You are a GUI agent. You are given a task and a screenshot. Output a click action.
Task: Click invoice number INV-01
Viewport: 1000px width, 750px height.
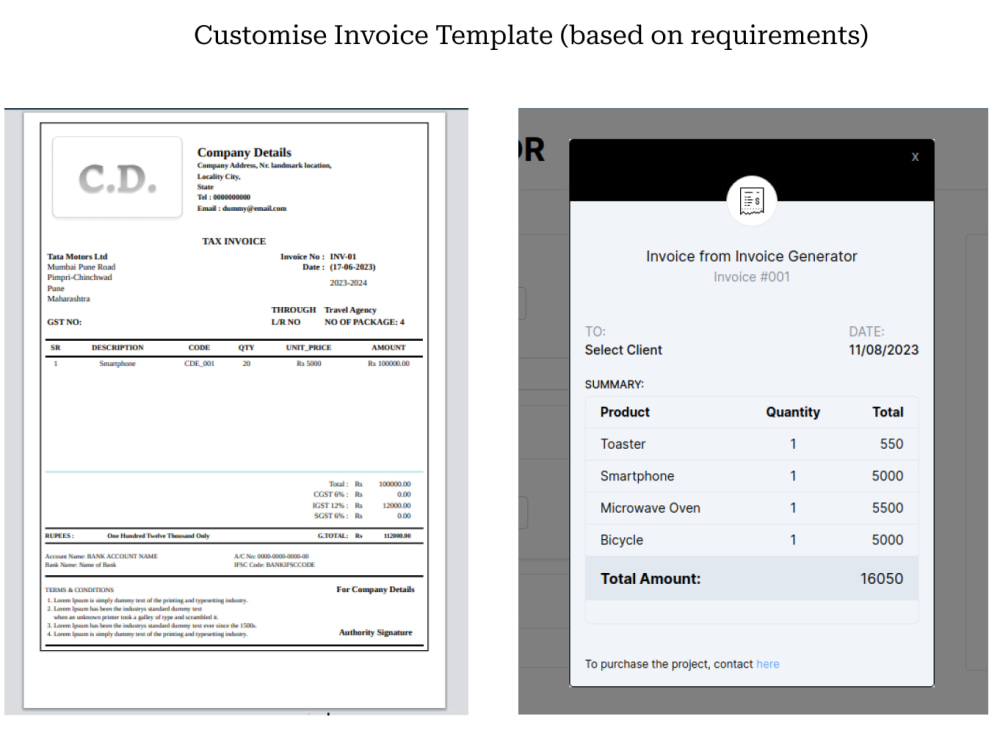(x=342, y=256)
